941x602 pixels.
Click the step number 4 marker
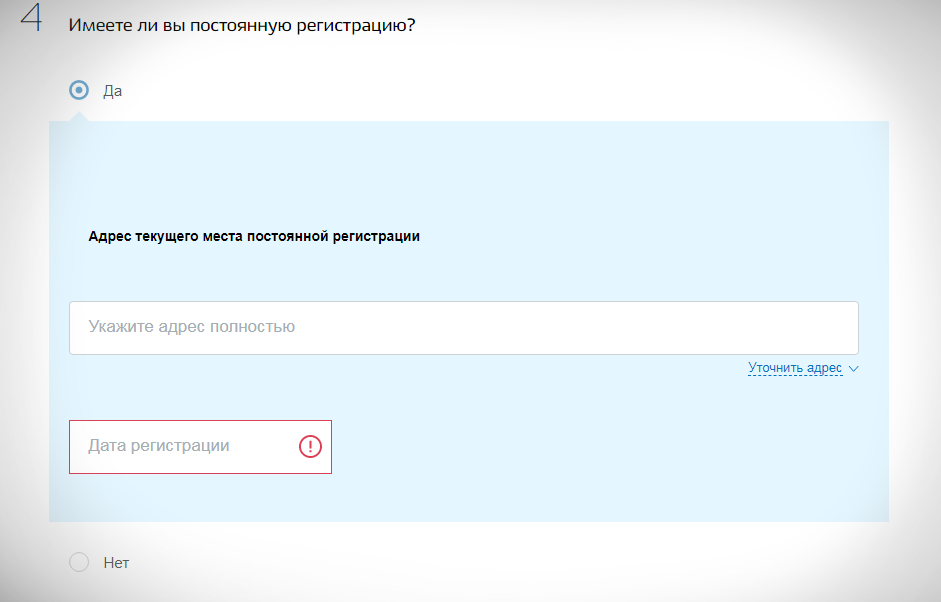click(x=32, y=20)
